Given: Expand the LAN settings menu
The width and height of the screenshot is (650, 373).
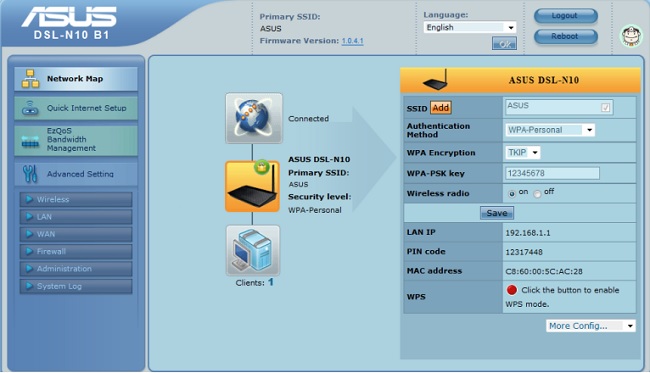Looking at the screenshot, I should coord(76,217).
